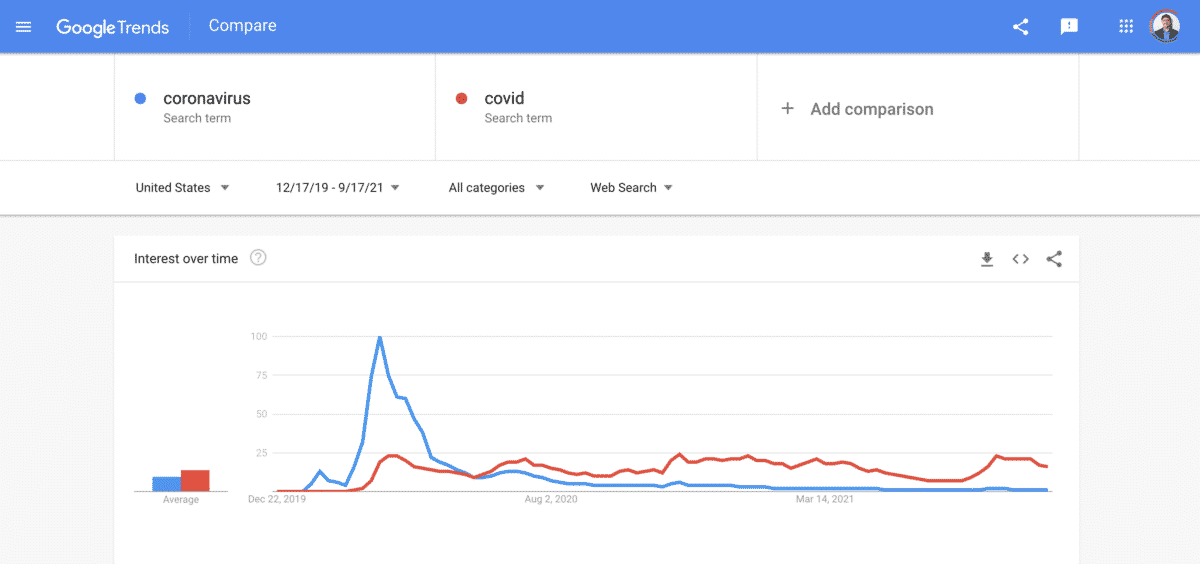Edit the coronavirus search term
The height and width of the screenshot is (564, 1200).
pos(207,99)
